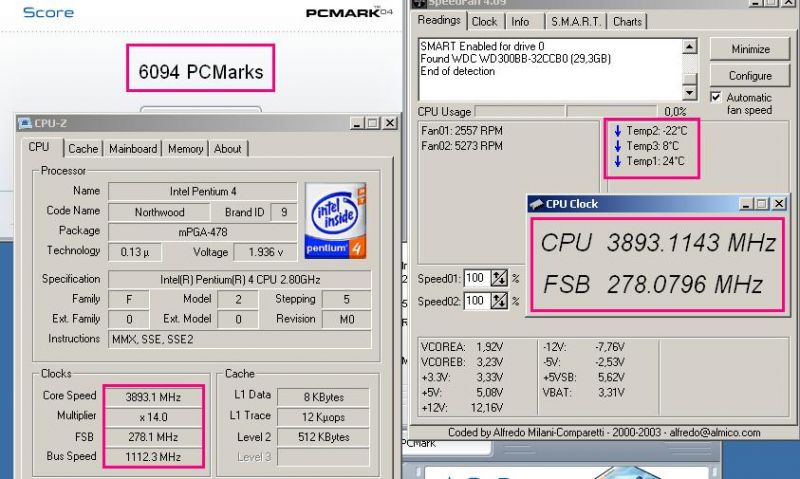Open the Info tab in SpeedFan

coord(520,21)
